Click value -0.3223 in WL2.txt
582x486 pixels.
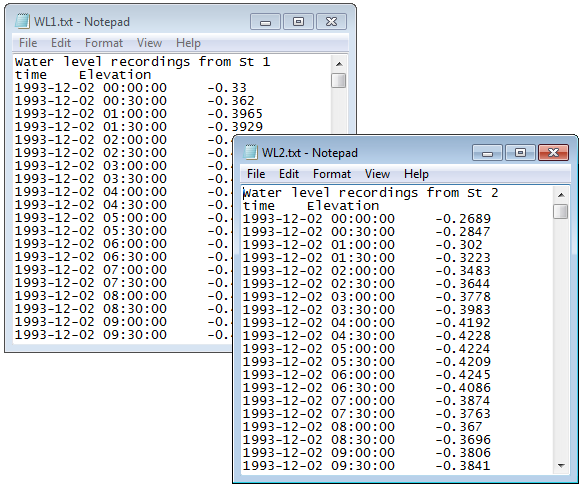click(463, 258)
